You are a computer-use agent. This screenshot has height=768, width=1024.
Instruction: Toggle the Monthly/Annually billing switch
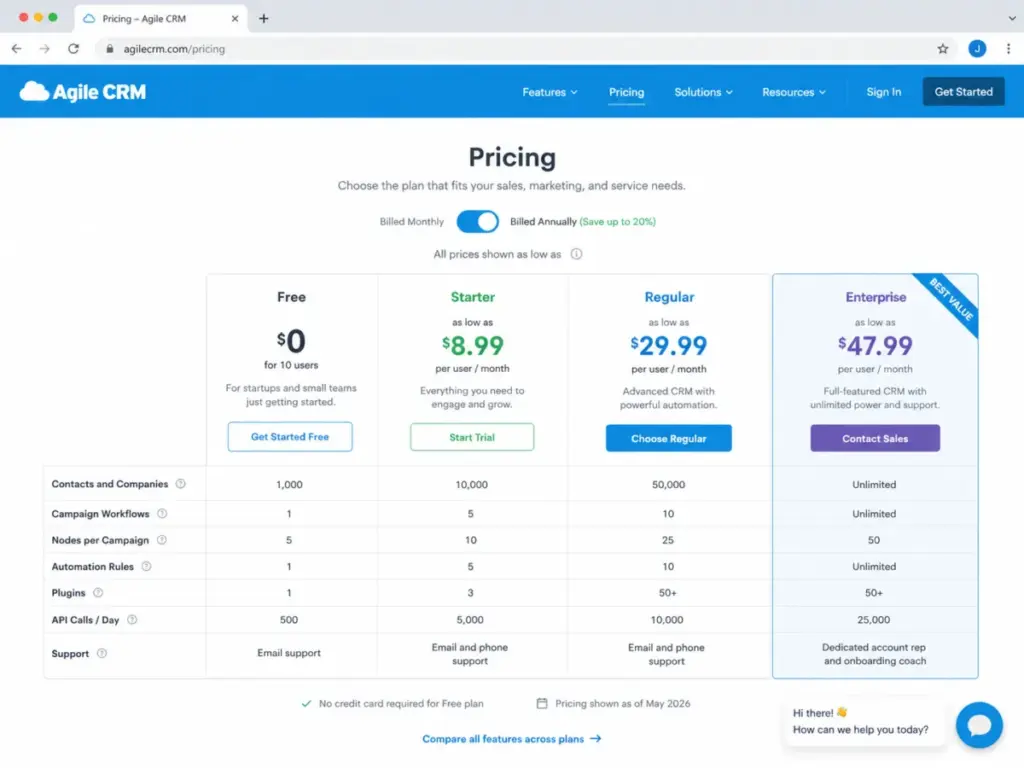click(477, 221)
